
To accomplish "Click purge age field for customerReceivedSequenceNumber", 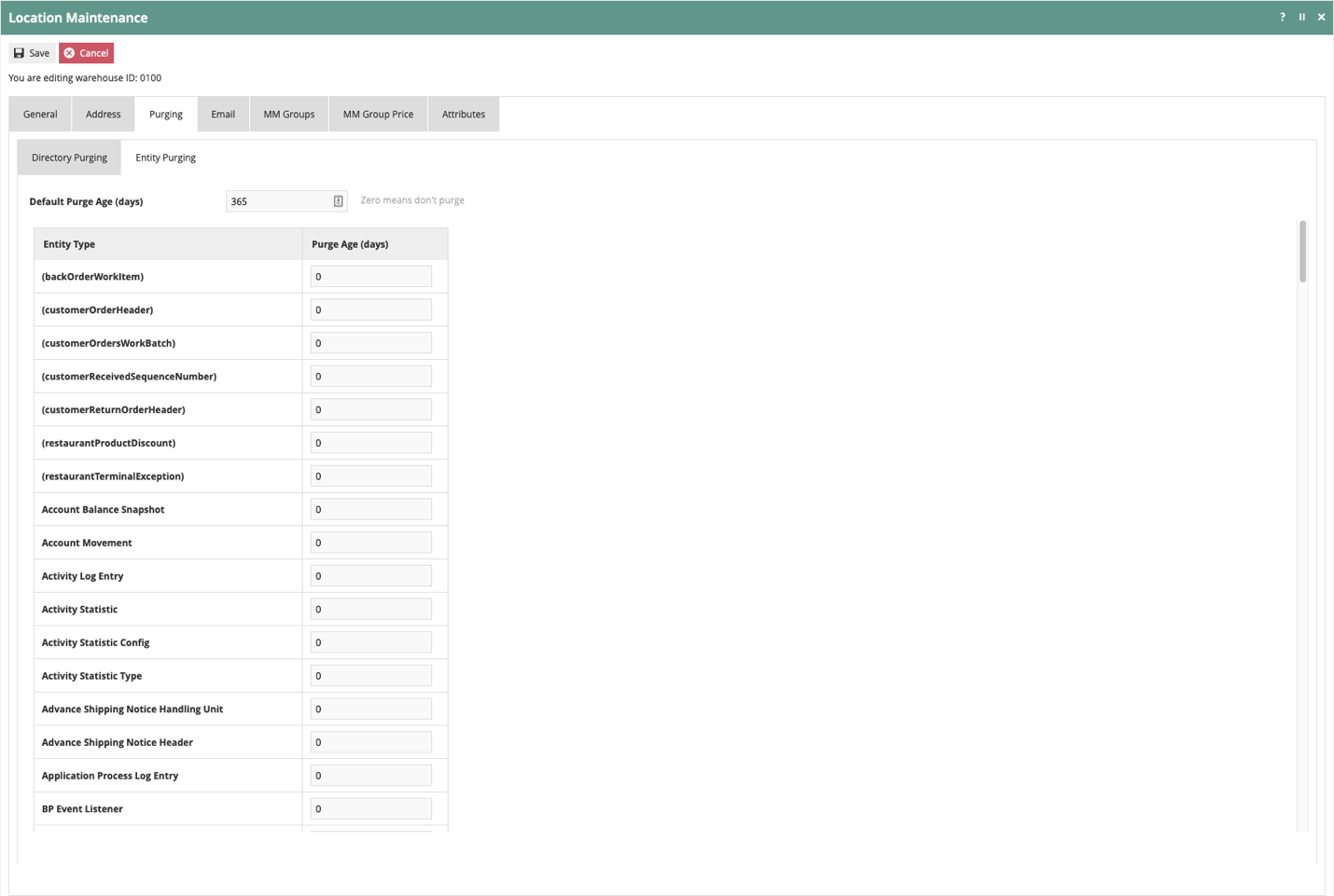I will click(371, 376).
